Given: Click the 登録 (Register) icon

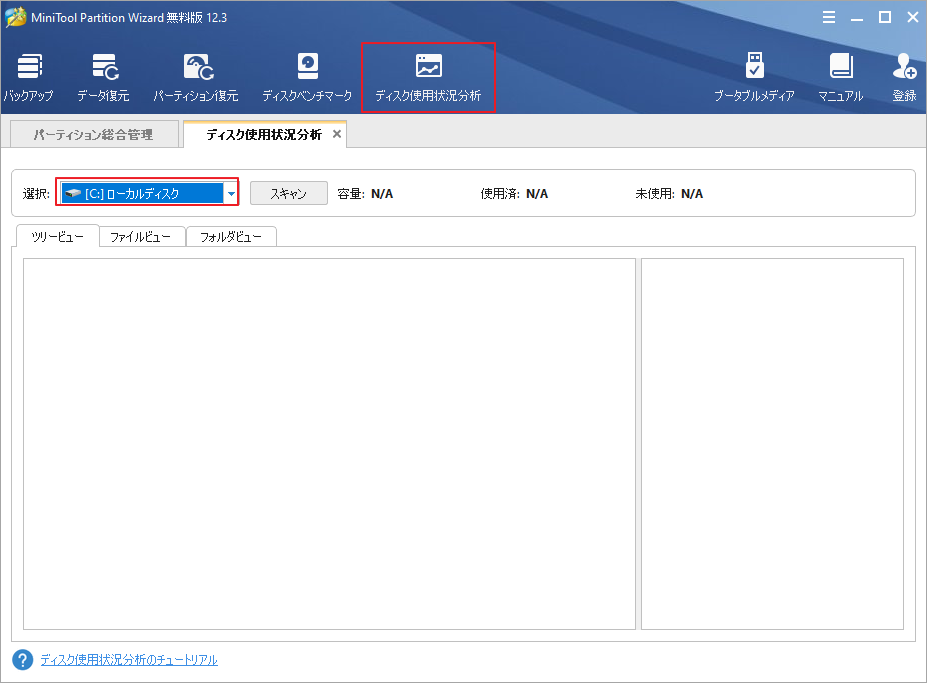Looking at the screenshot, I should point(904,77).
